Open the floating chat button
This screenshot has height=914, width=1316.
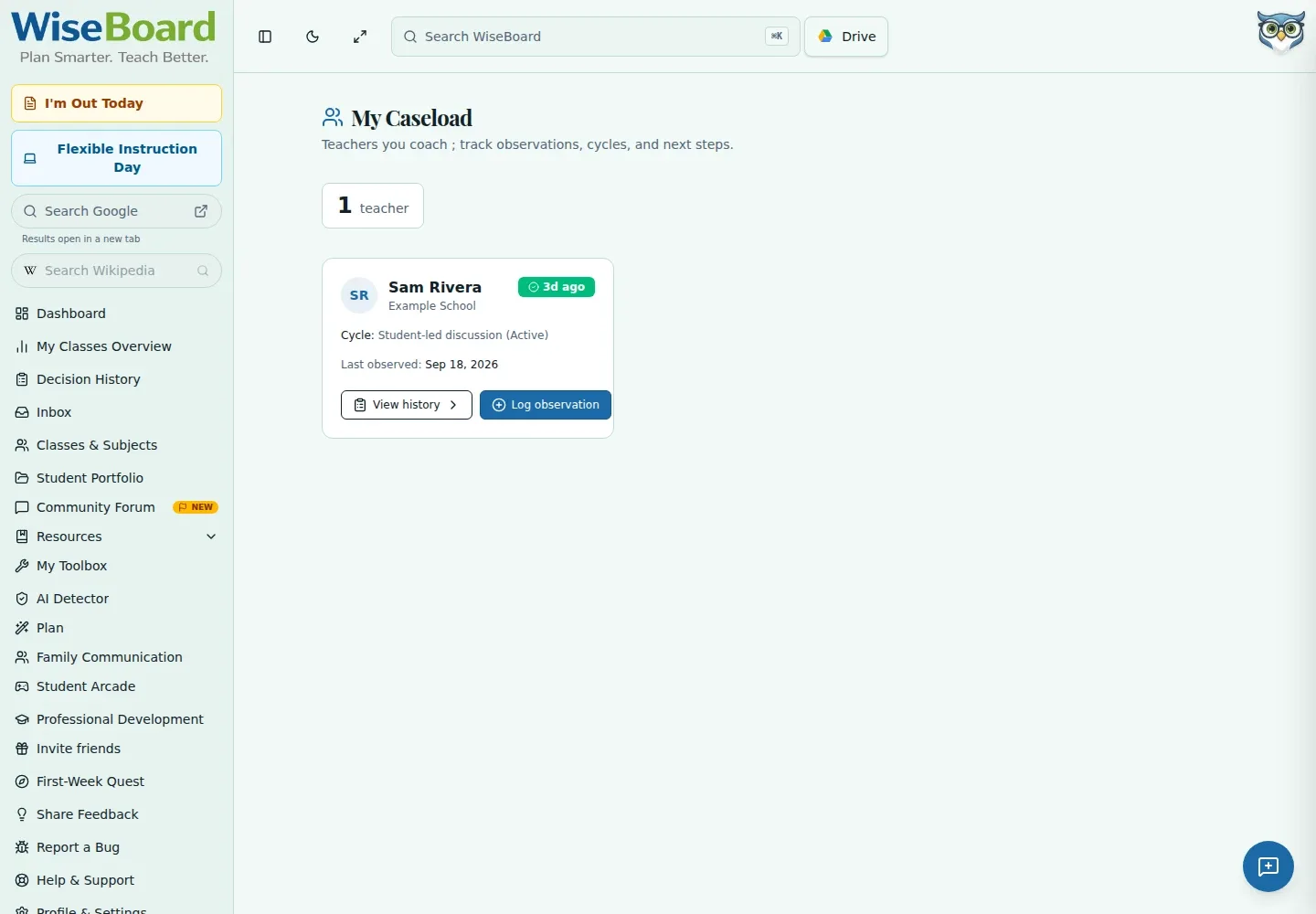click(1268, 866)
